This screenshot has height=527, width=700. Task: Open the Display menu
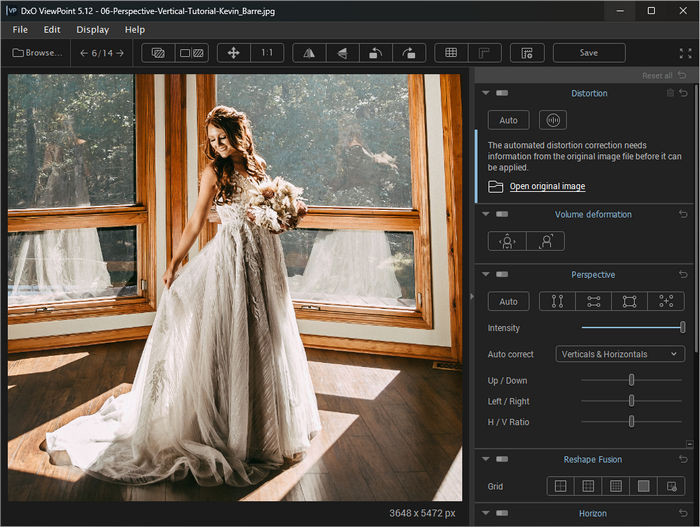93,30
